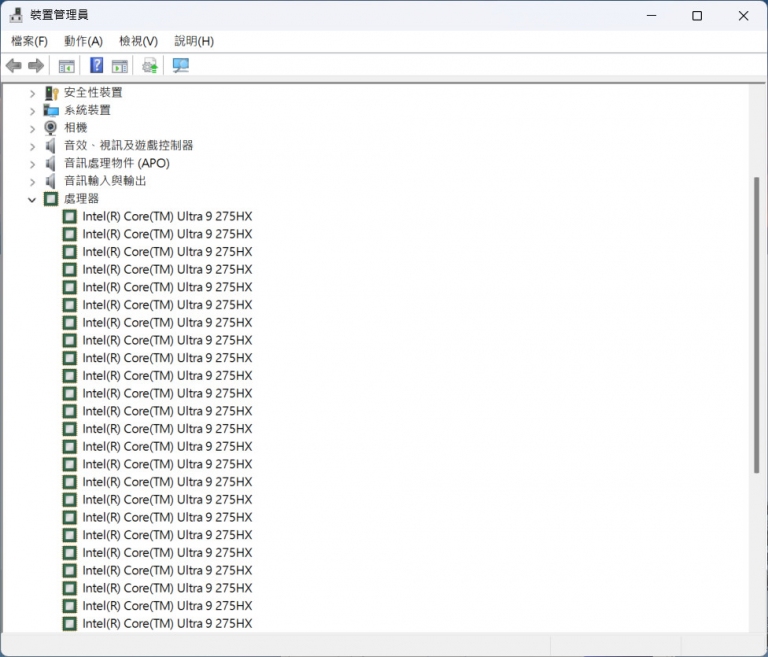Expand the 音訊輸入與輸出 category

point(32,182)
